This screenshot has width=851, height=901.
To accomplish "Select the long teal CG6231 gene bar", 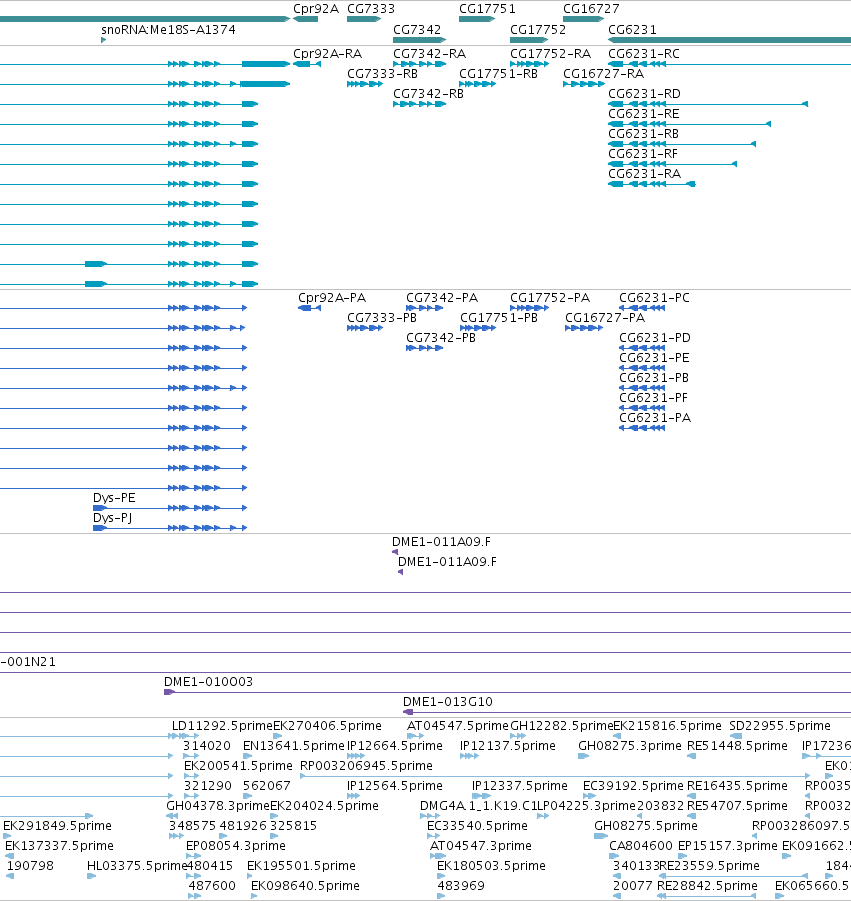I will [729, 40].
